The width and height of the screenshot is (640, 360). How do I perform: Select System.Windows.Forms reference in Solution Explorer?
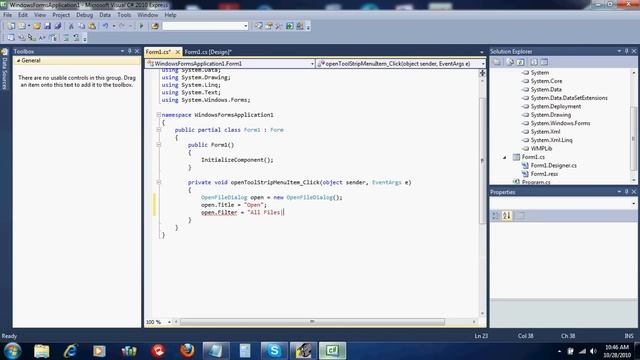tap(560, 123)
